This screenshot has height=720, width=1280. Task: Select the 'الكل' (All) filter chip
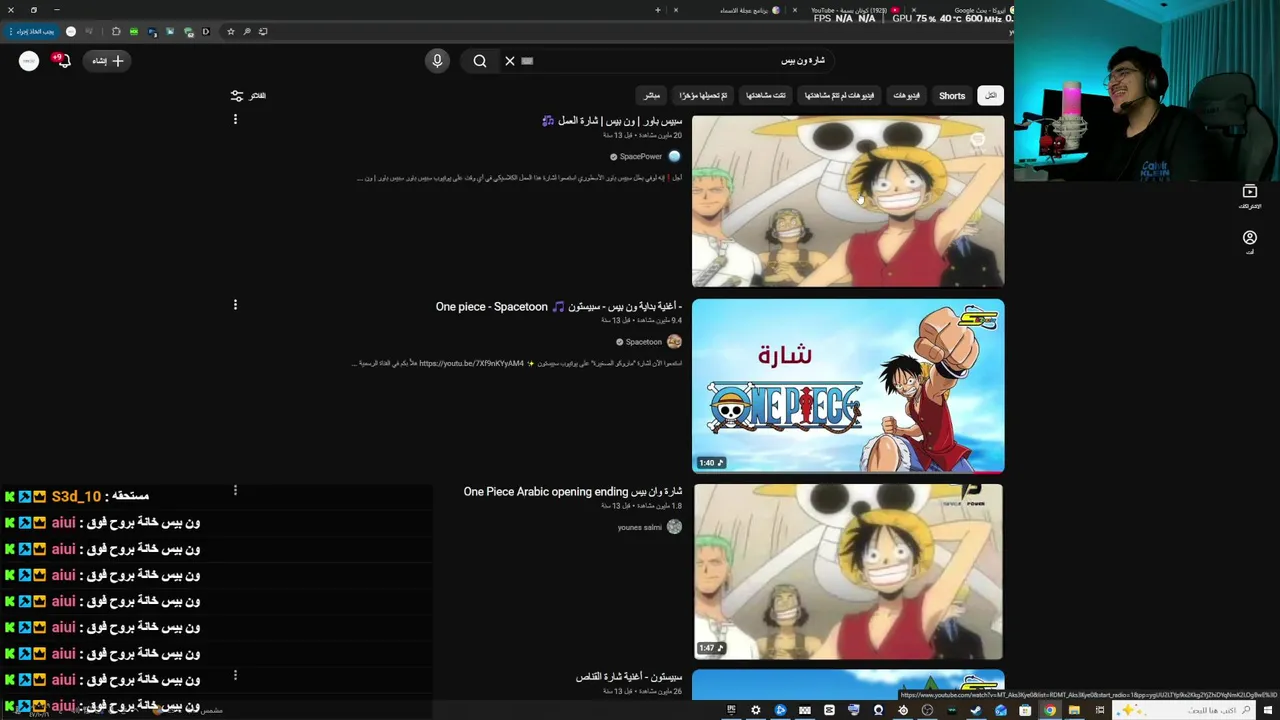click(x=990, y=95)
